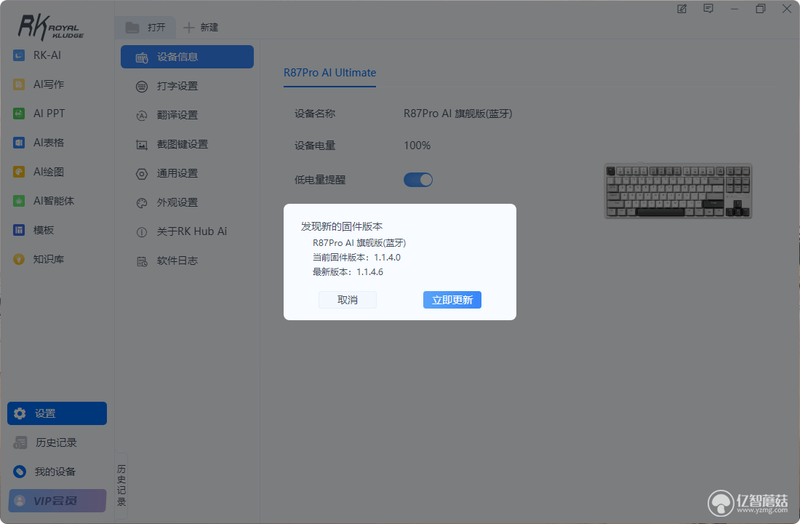Click the 发现新的固件版本 dialog title
800x524 pixels.
[x=341, y=227]
